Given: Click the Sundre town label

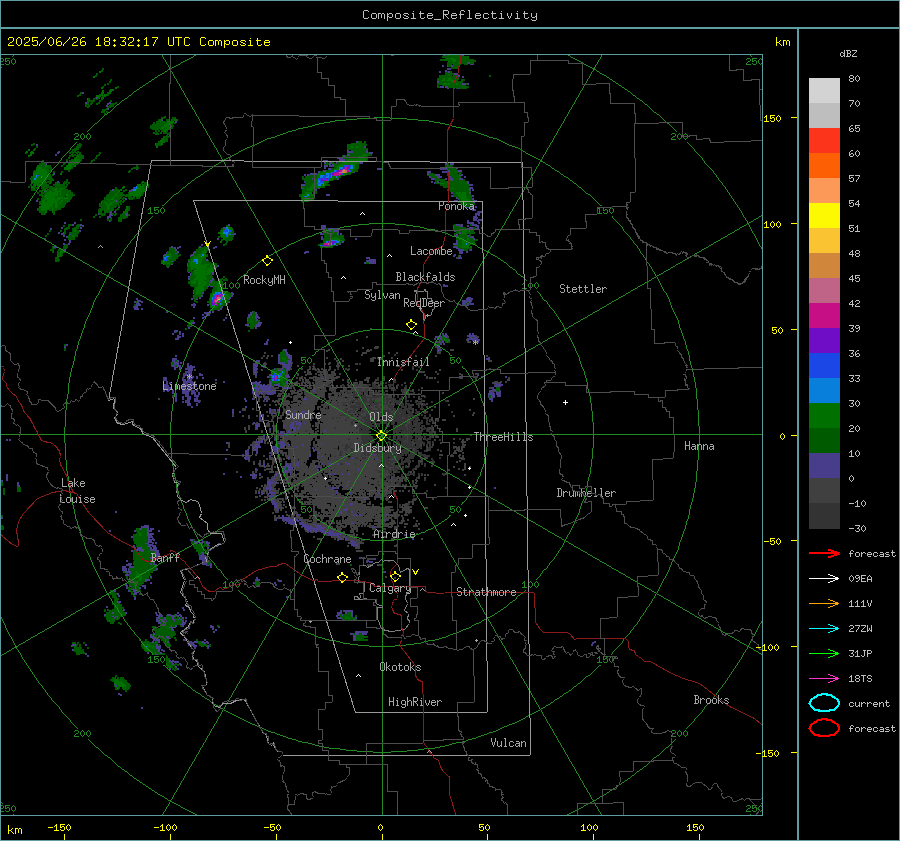Looking at the screenshot, I should [303, 414].
